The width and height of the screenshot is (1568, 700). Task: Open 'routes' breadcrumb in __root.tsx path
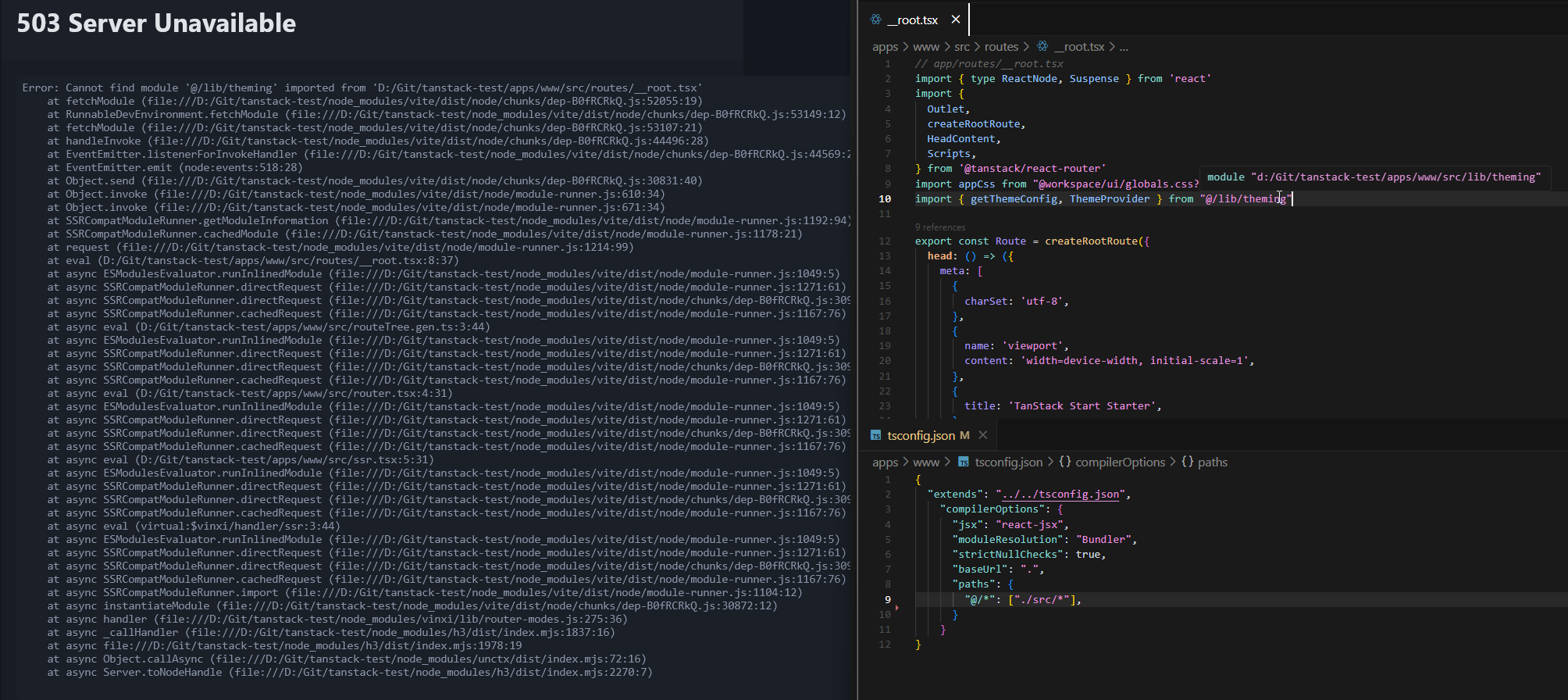1001,47
